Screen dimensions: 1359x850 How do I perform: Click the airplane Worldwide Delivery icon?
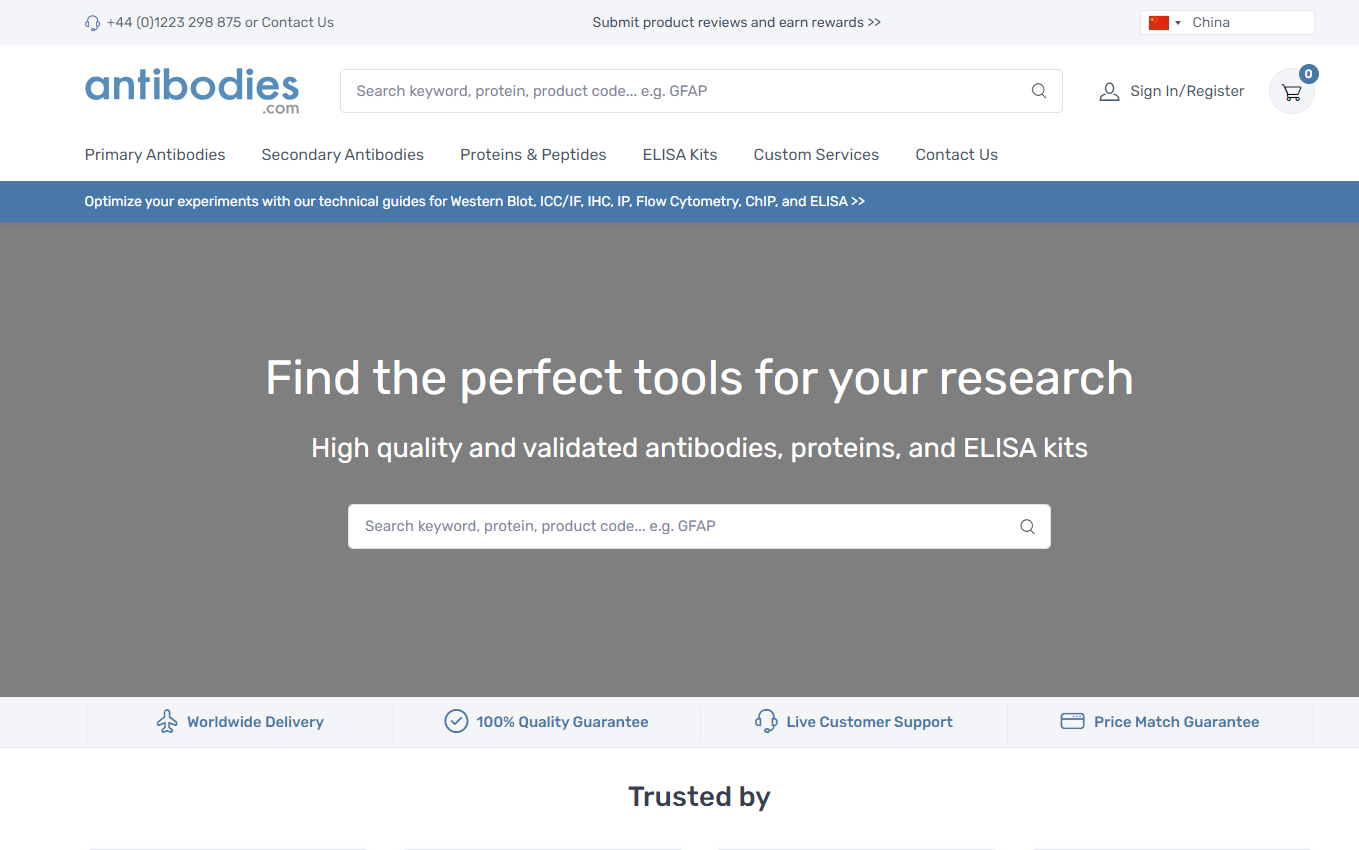pyautogui.click(x=167, y=721)
